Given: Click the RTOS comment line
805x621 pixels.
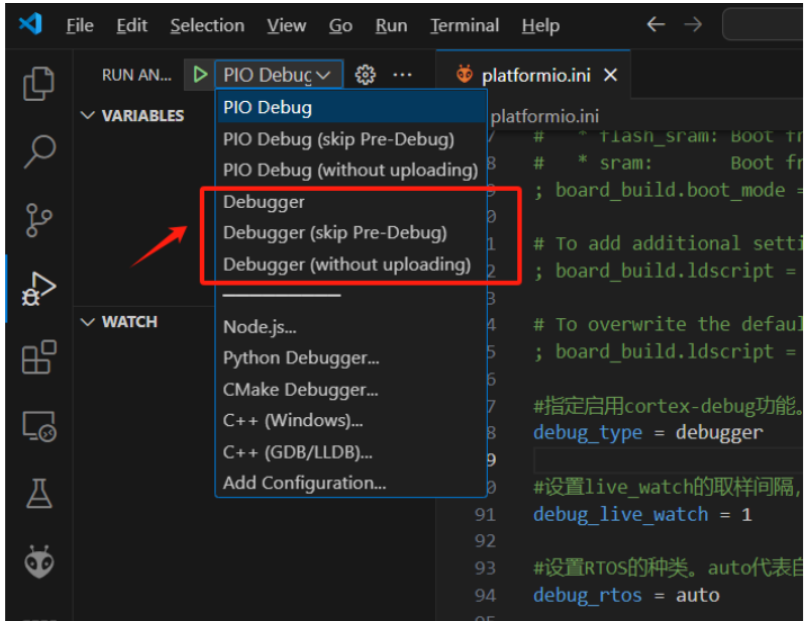Looking at the screenshot, I should (668, 568).
